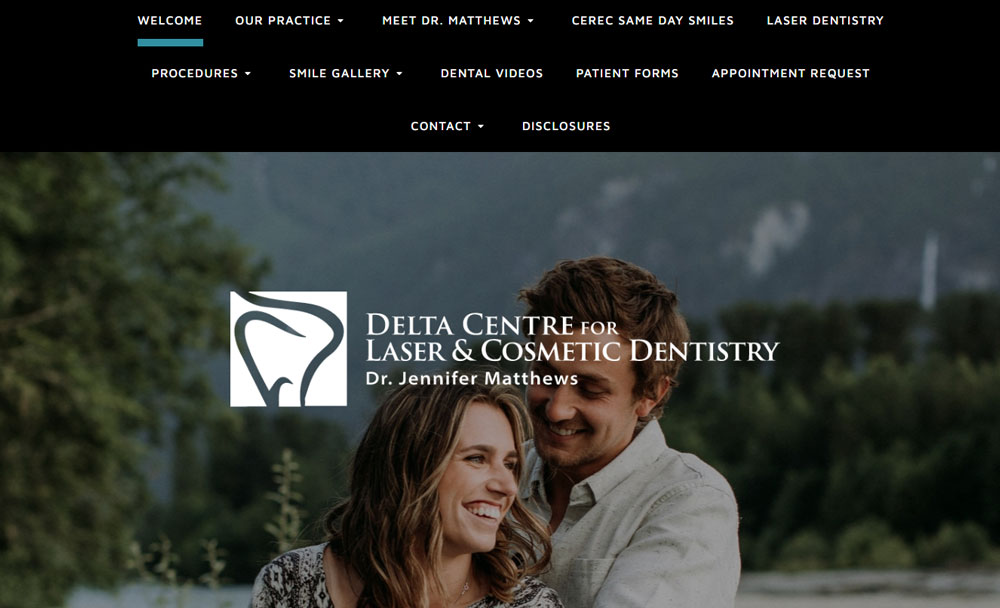Image resolution: width=1000 pixels, height=608 pixels.
Task: Open Dental Videos from the navigation
Action: (492, 73)
